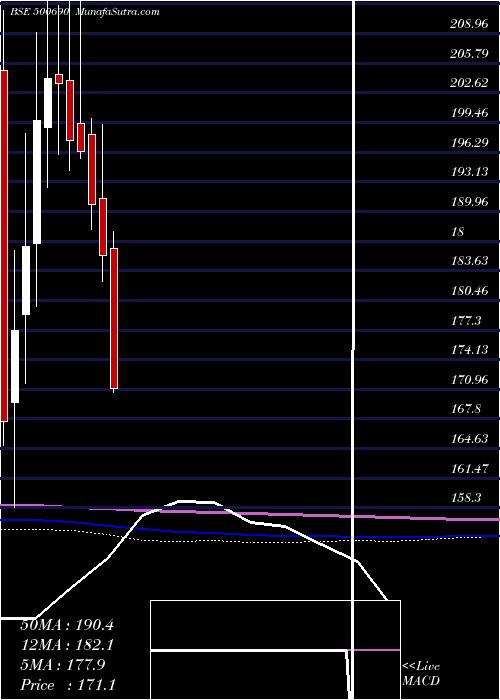Viewport: 500px width, 700px height.
Task: Click the 174.13 price axis label
Action: coord(469,350)
